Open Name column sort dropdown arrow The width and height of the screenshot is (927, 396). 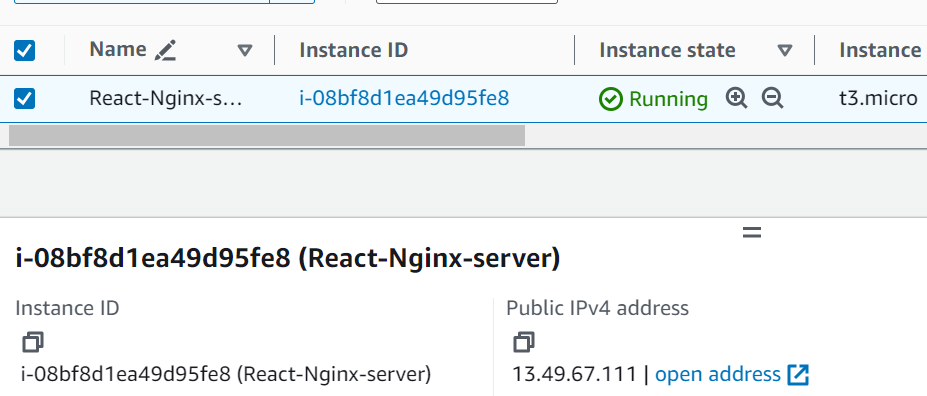(245, 50)
